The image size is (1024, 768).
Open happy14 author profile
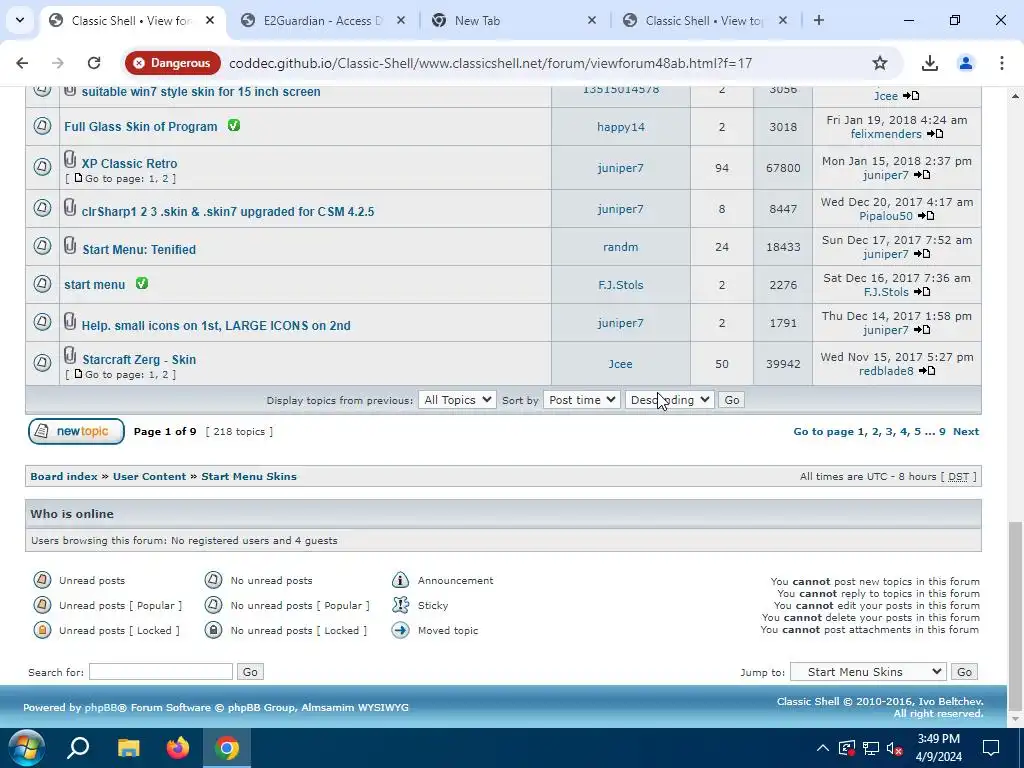(x=620, y=127)
